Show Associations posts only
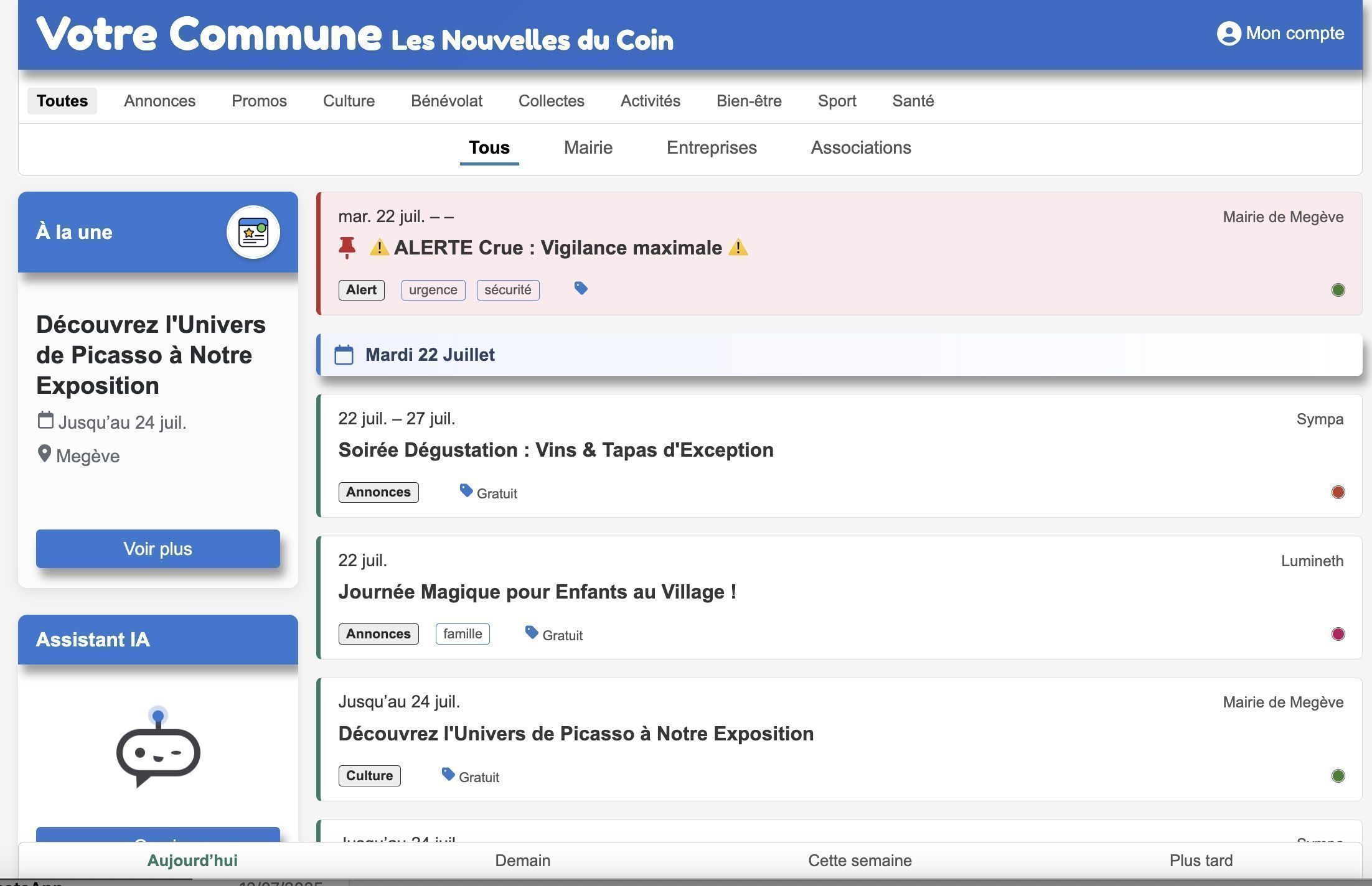The image size is (1372, 886). click(x=860, y=147)
